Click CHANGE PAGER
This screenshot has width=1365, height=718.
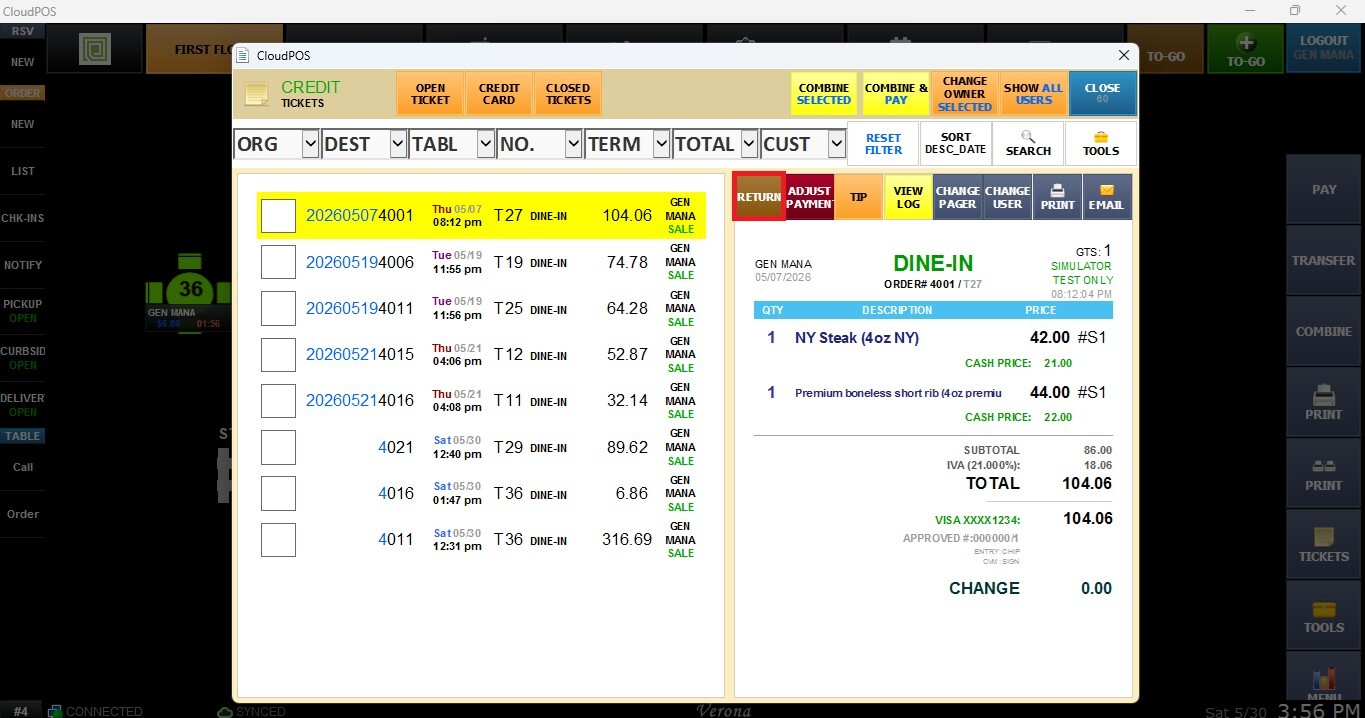957,197
